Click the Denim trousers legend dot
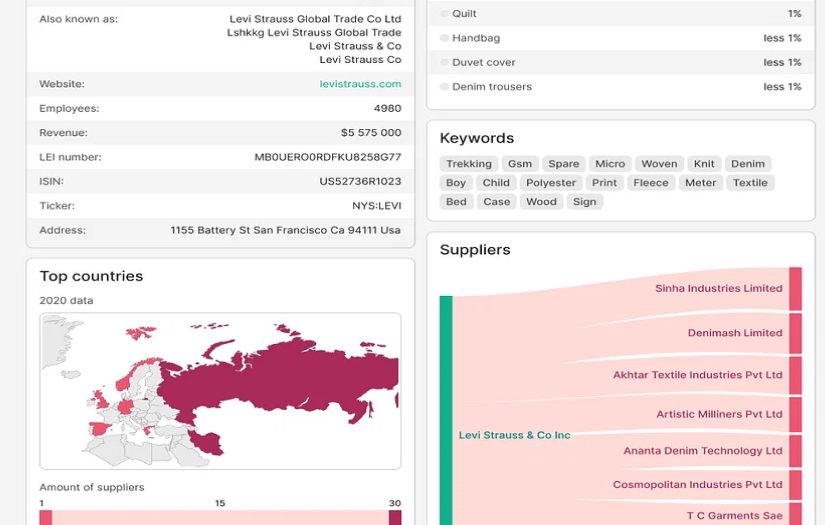Image resolution: width=825 pixels, height=525 pixels. [x=445, y=87]
